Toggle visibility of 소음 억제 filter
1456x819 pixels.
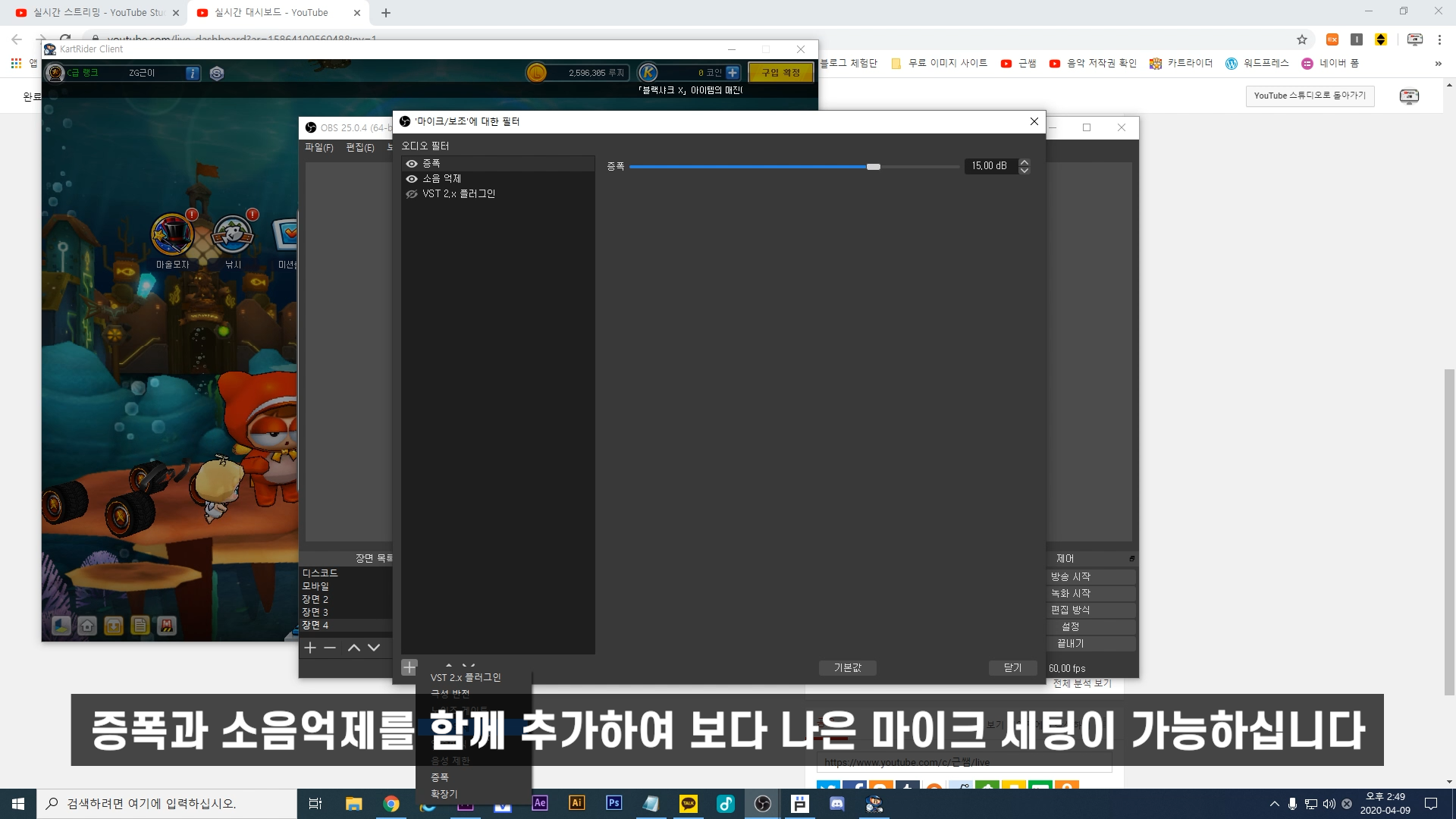point(412,179)
